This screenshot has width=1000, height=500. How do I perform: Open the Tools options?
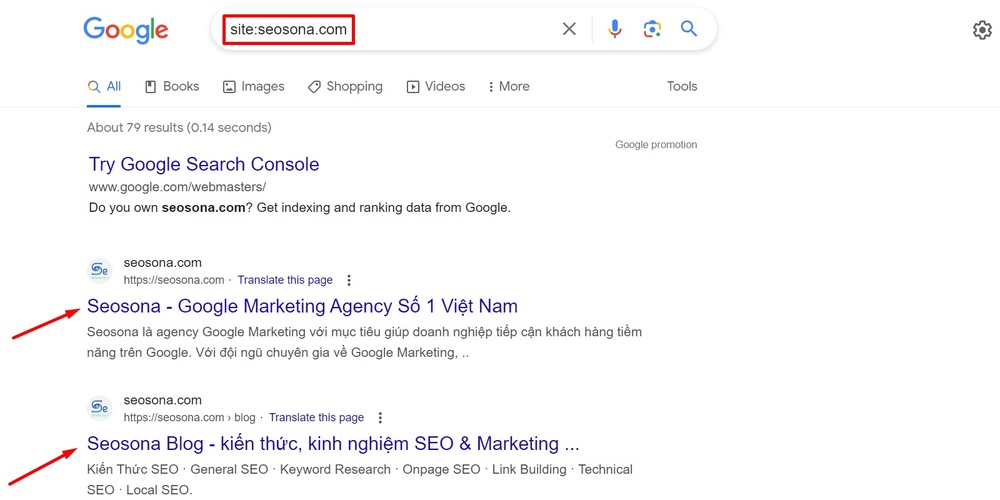pos(682,87)
